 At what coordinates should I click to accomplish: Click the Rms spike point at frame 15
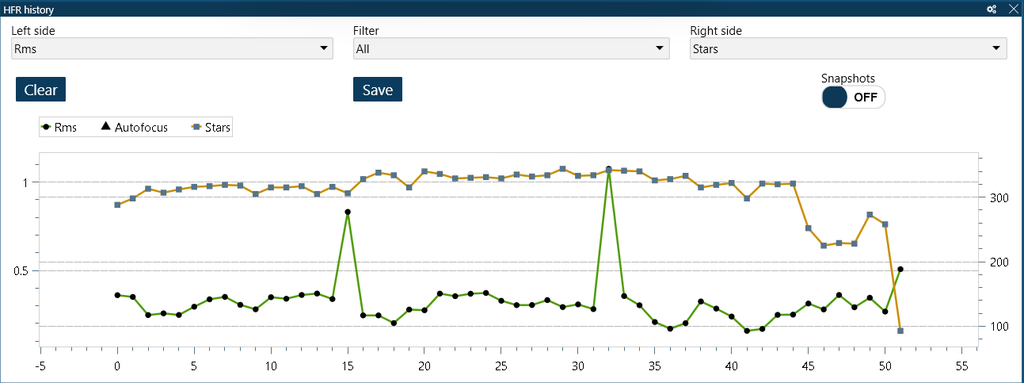tap(347, 212)
